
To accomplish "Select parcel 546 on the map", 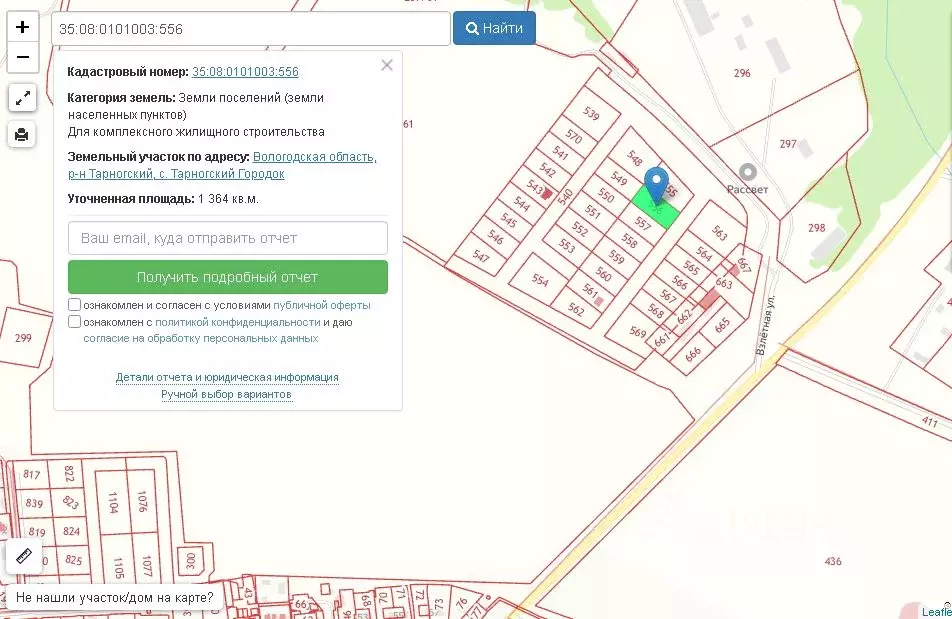I will pyautogui.click(x=495, y=237).
